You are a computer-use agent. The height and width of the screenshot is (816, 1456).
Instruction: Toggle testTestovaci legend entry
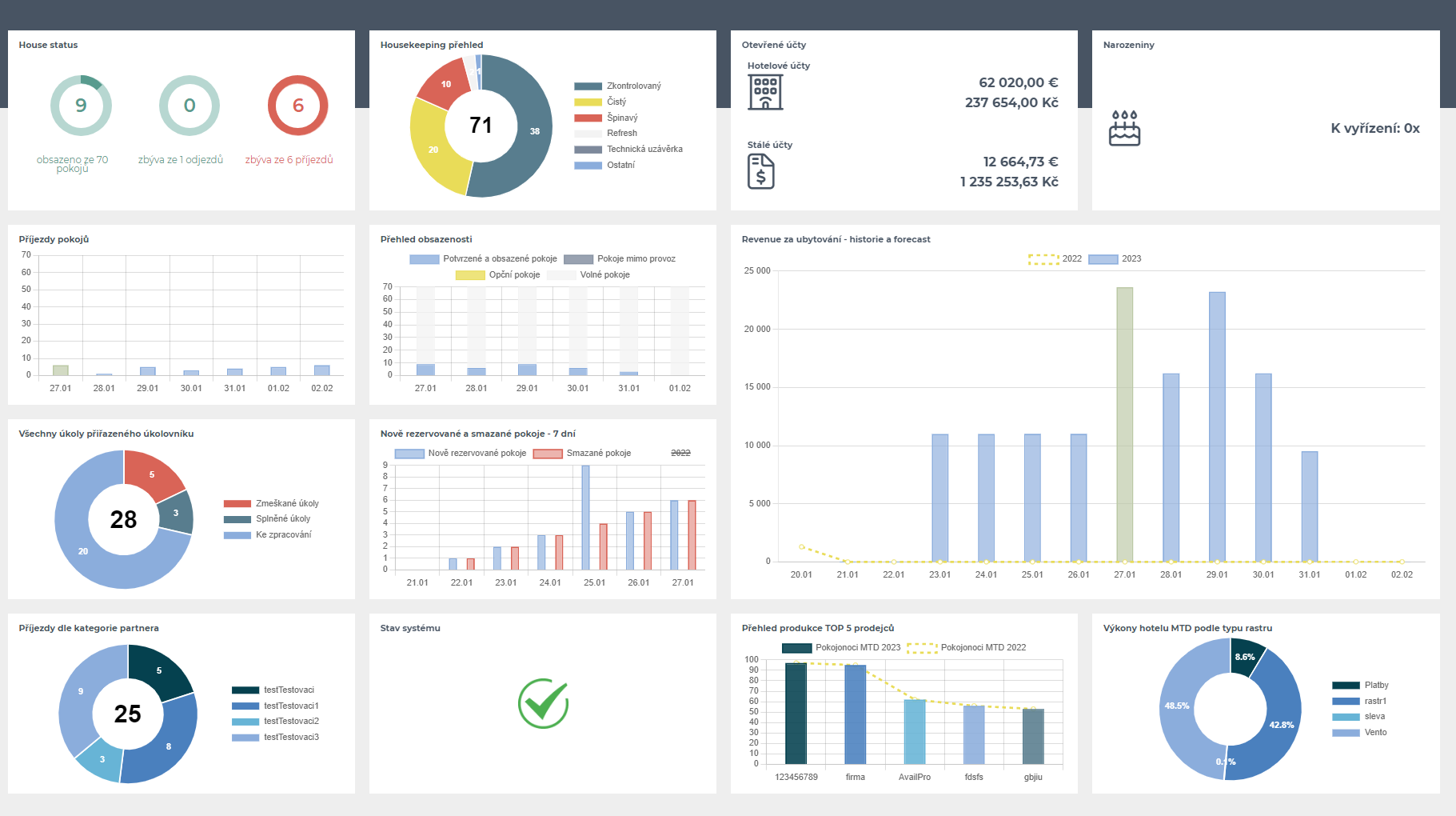tap(273, 690)
